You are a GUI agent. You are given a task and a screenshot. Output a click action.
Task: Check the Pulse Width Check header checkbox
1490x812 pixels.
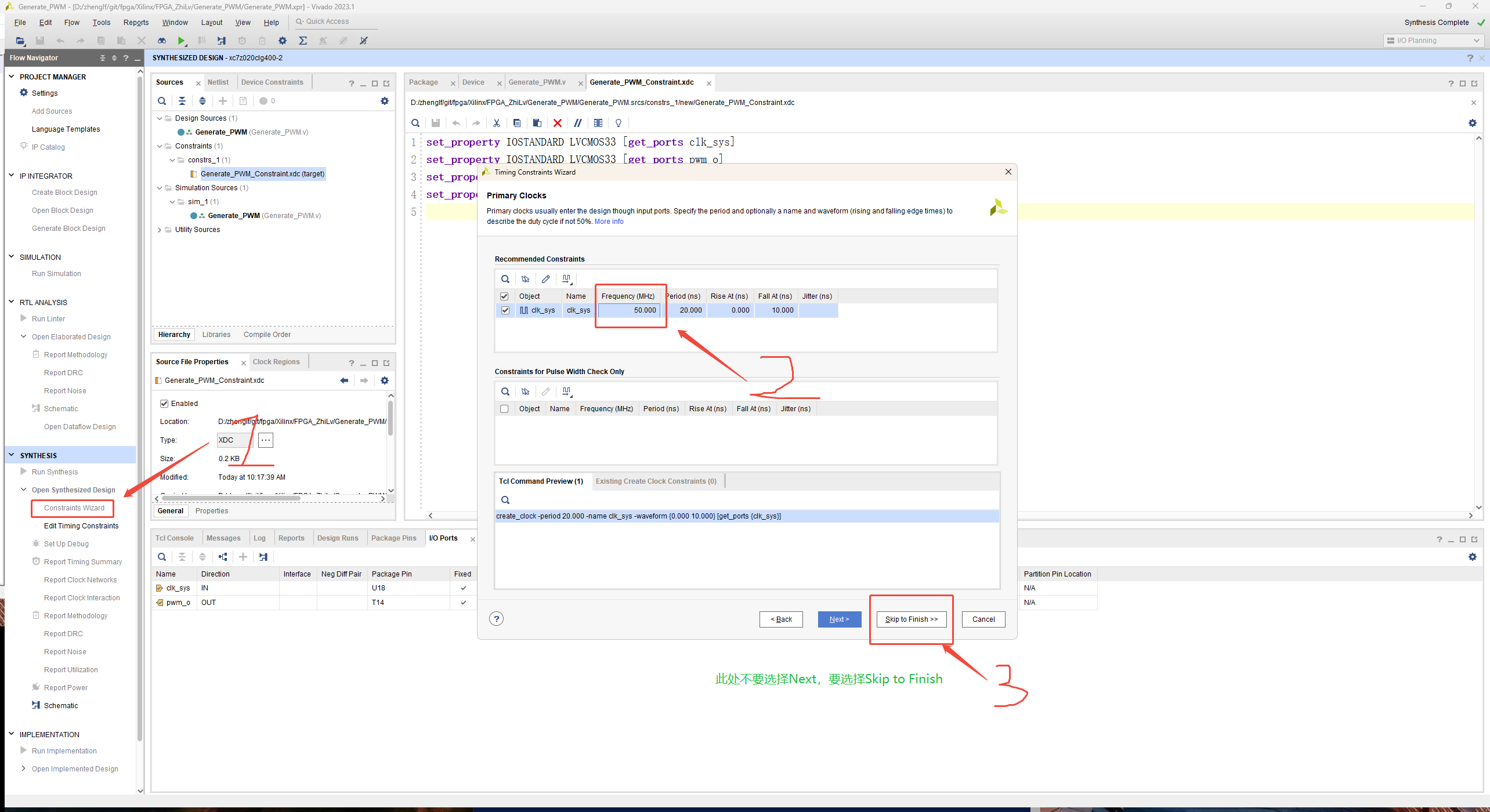click(x=504, y=409)
